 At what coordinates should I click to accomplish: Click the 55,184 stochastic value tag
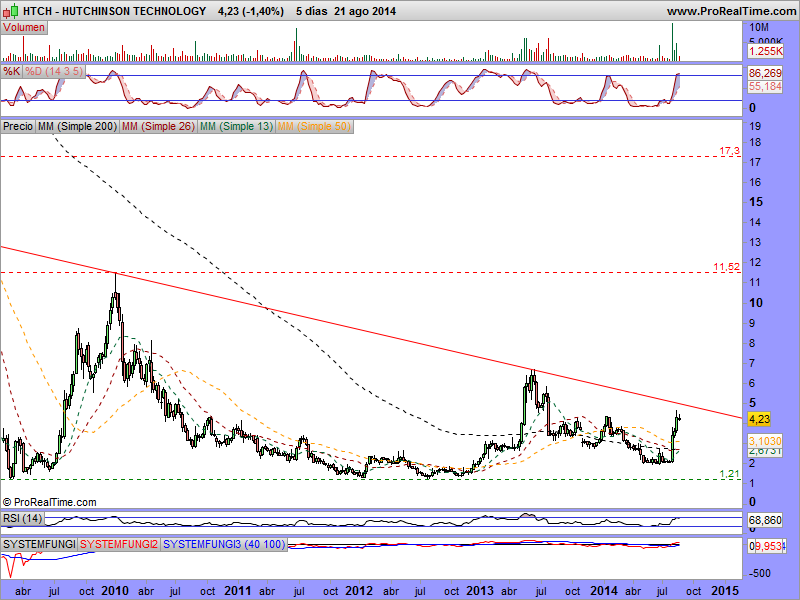(765, 87)
